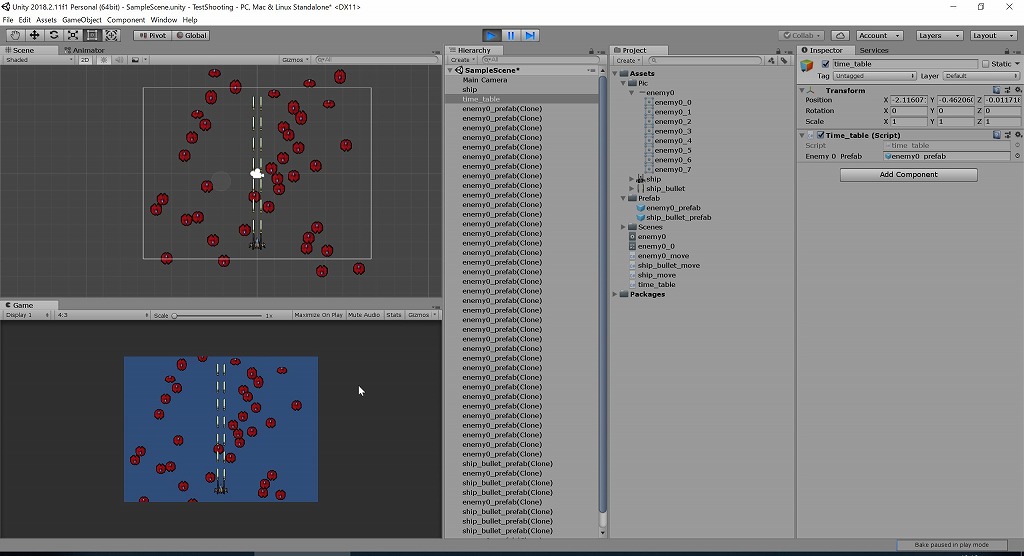Collapse the Transform component
Screen dimensions: 1024x556
point(802,90)
